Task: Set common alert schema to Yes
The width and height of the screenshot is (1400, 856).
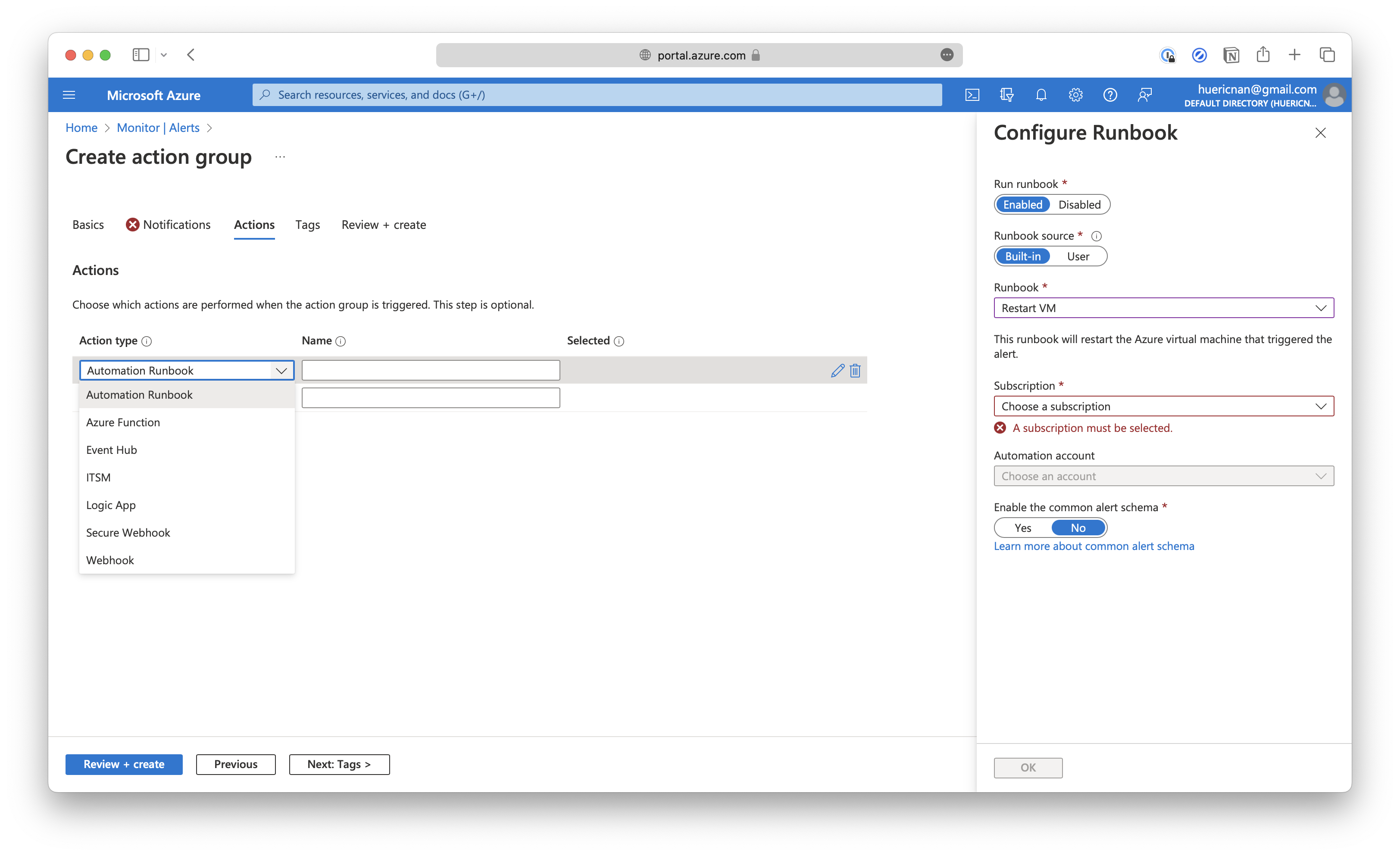Action: pos(1022,528)
